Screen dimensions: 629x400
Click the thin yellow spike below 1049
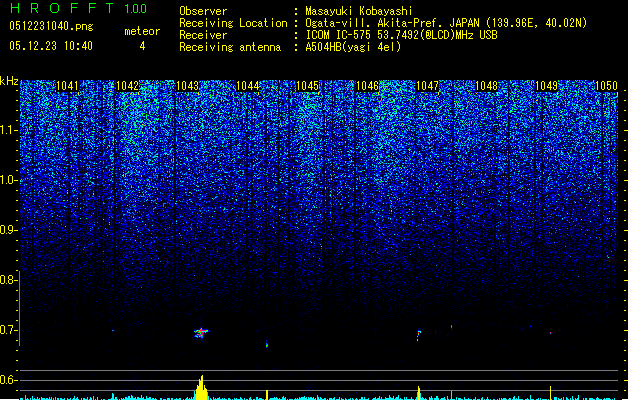(550, 393)
